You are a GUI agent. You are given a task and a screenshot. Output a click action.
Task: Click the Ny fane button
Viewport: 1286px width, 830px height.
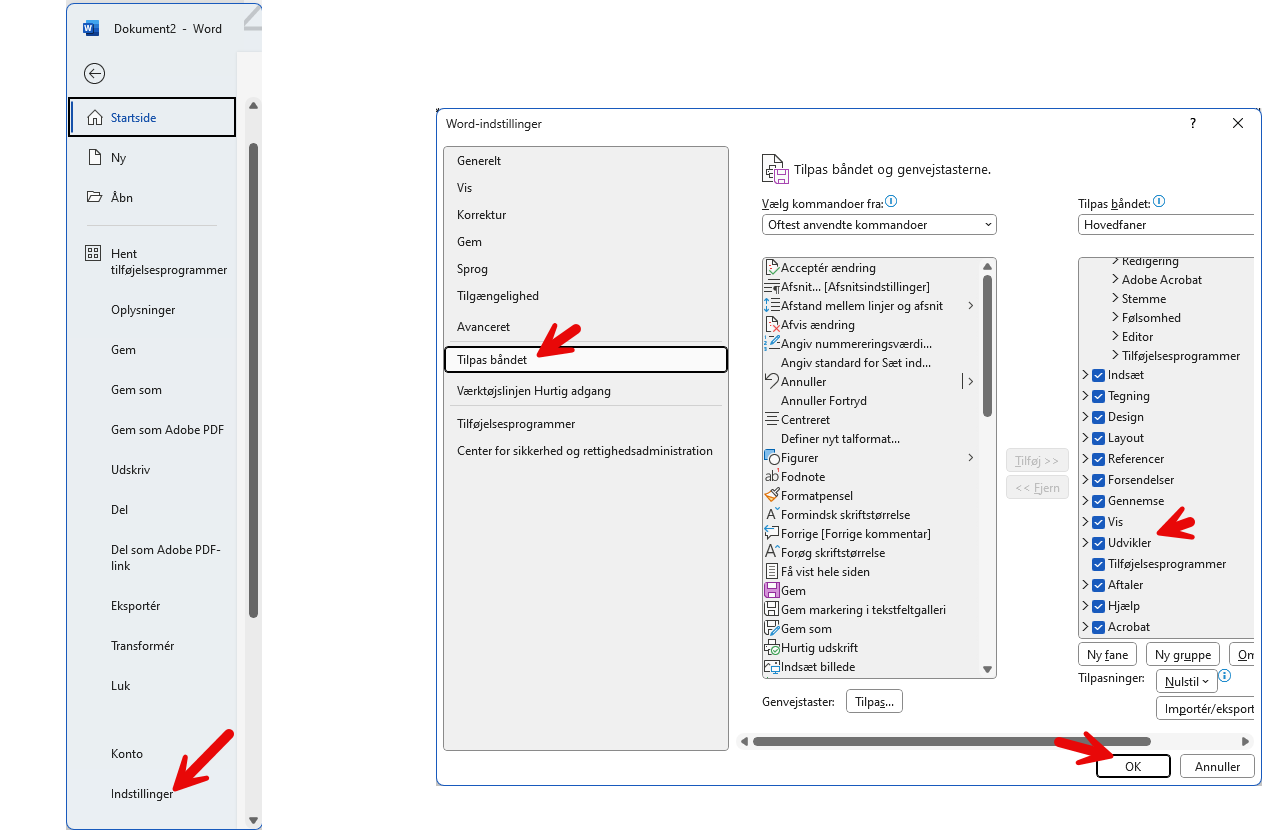(x=1107, y=655)
